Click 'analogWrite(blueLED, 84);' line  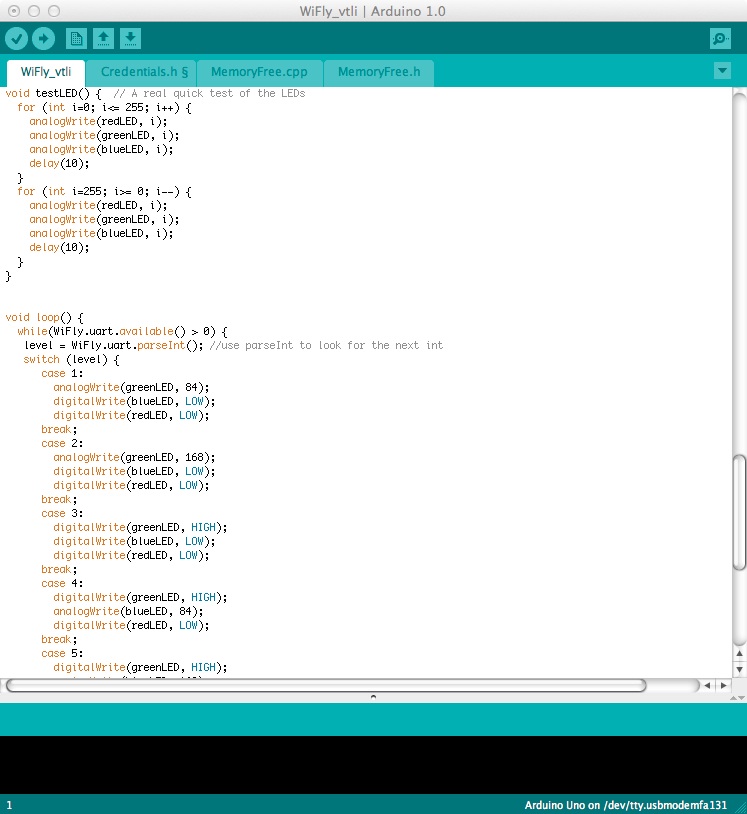[x=128, y=612]
